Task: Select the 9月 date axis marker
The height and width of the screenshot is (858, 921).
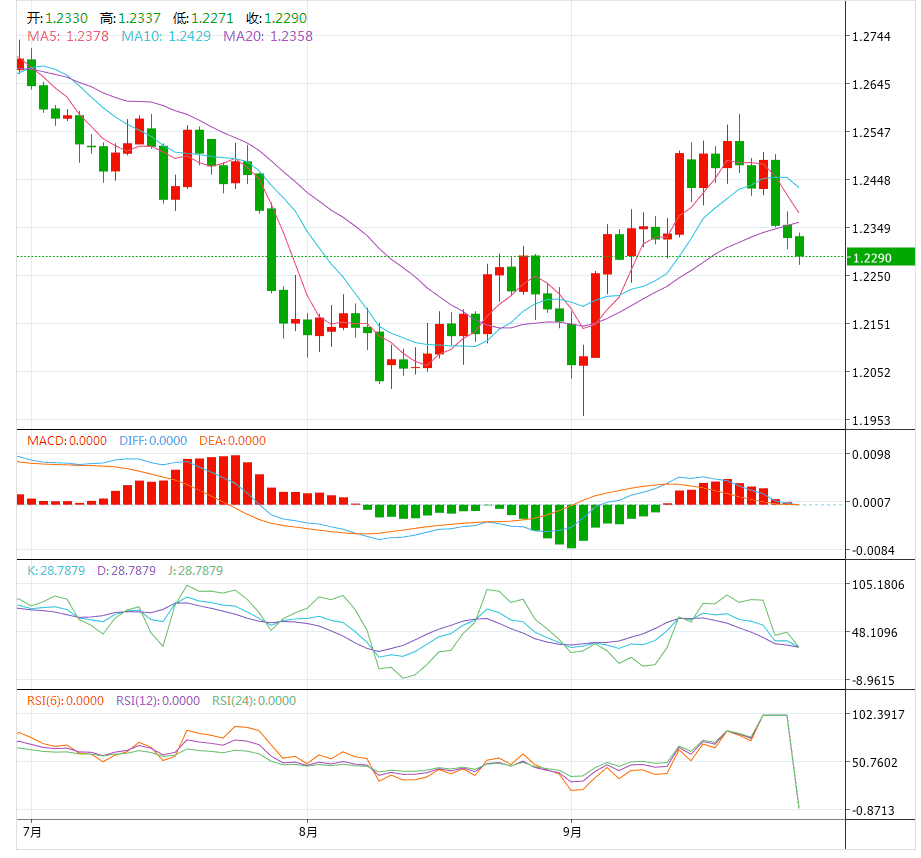Action: [x=572, y=831]
